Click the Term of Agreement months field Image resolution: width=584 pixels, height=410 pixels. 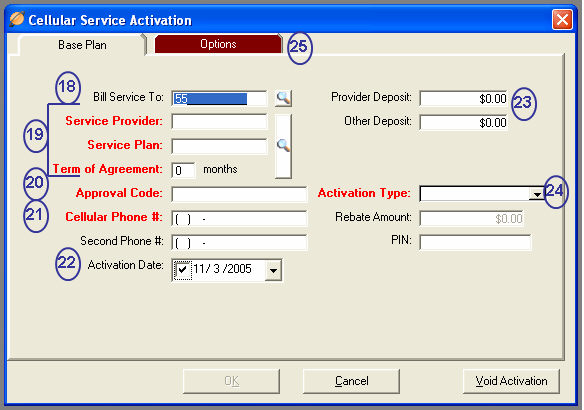click(183, 170)
